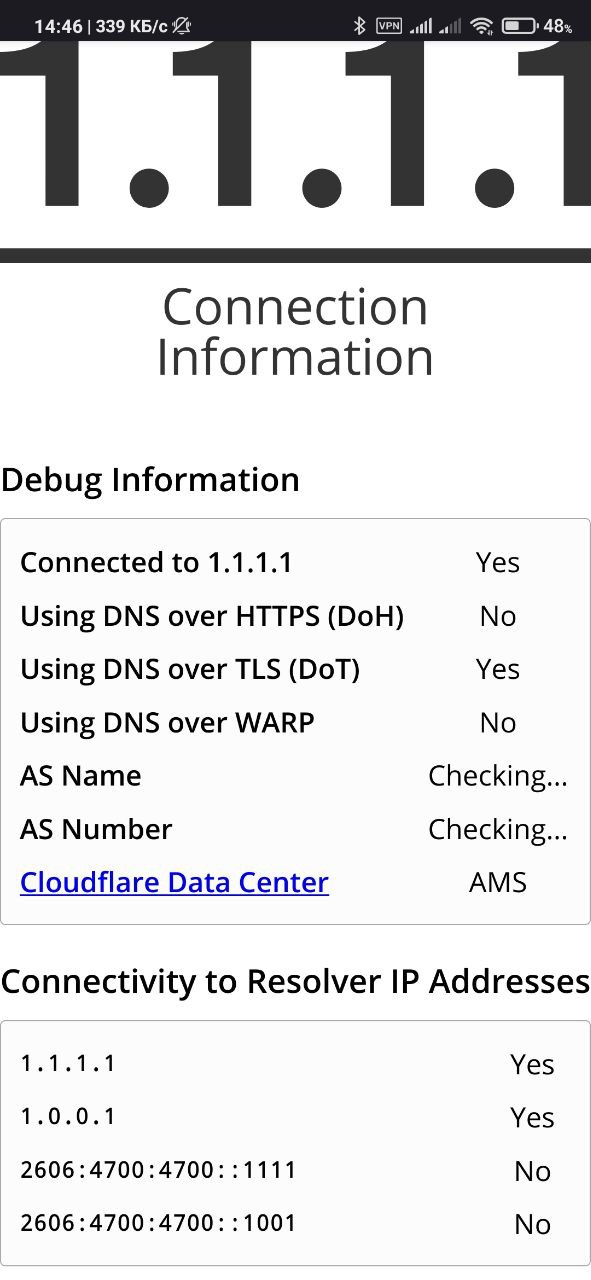Tap the VPN indicator icon
Image resolution: width=591 pixels, height=1280 pixels.
[x=389, y=26]
